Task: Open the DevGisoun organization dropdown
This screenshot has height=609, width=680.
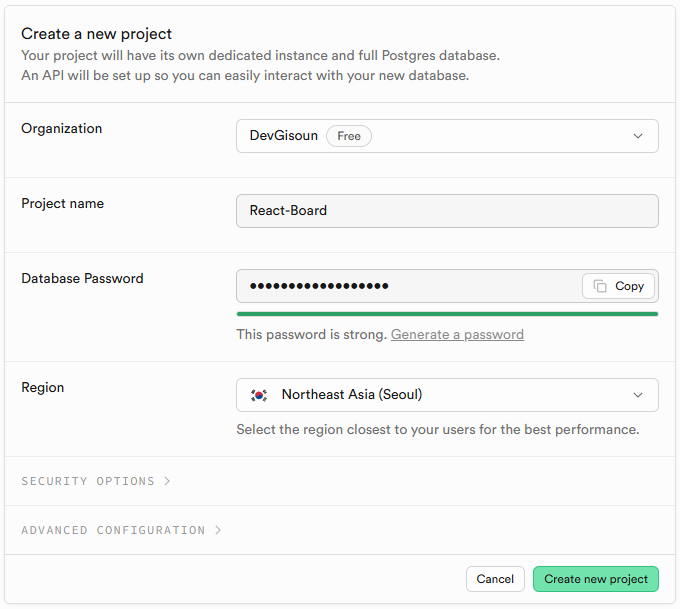Action: (447, 136)
